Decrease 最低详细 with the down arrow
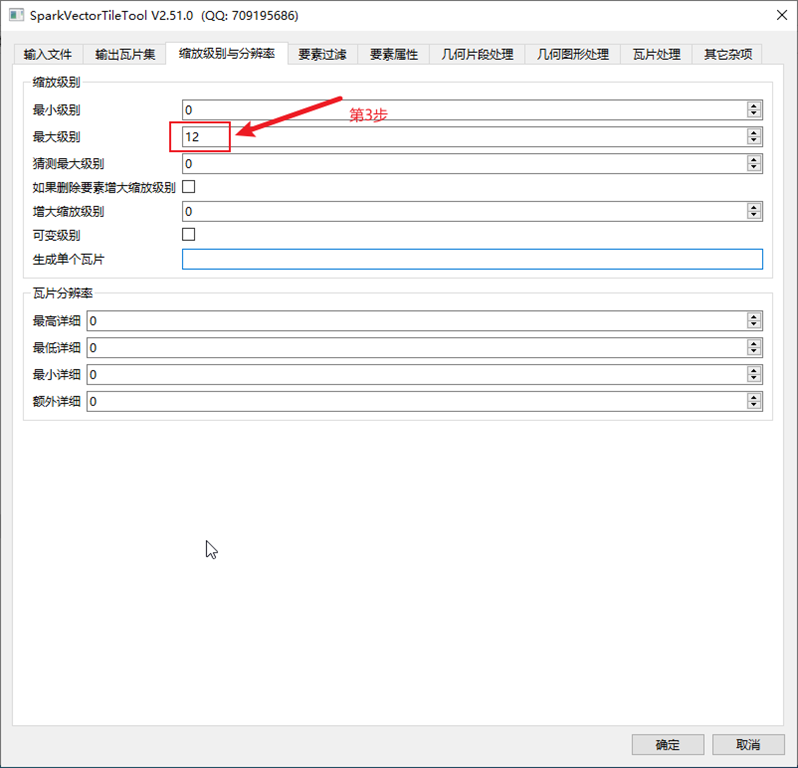The height and width of the screenshot is (768, 798). [x=754, y=352]
